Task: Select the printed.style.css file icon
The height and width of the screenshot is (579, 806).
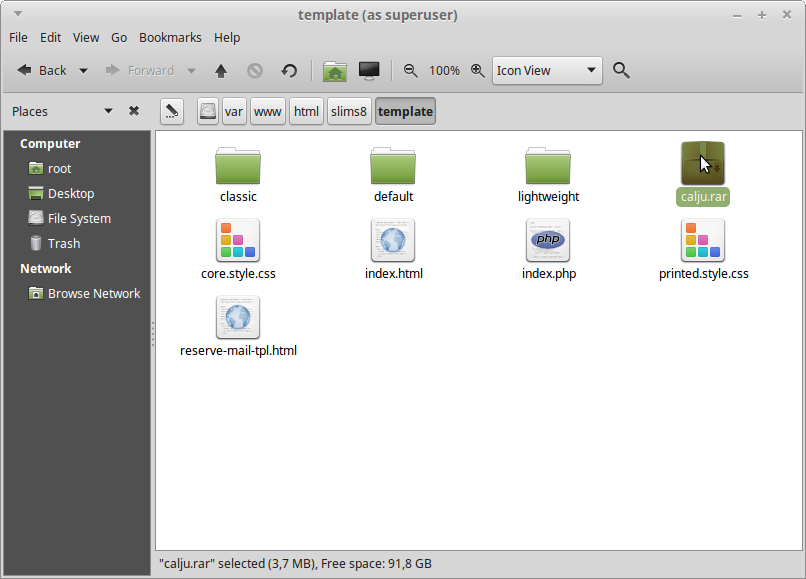Action: coord(703,240)
